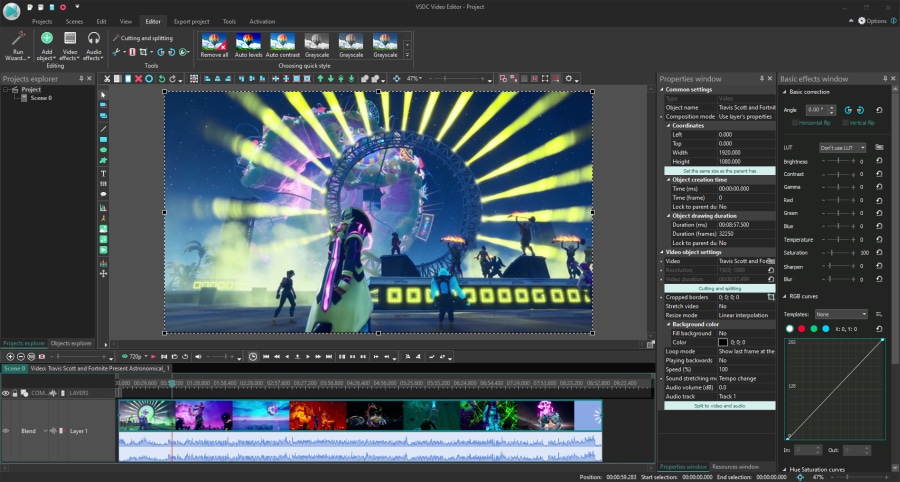Click the clock icon in timeline toolbar

253,356
